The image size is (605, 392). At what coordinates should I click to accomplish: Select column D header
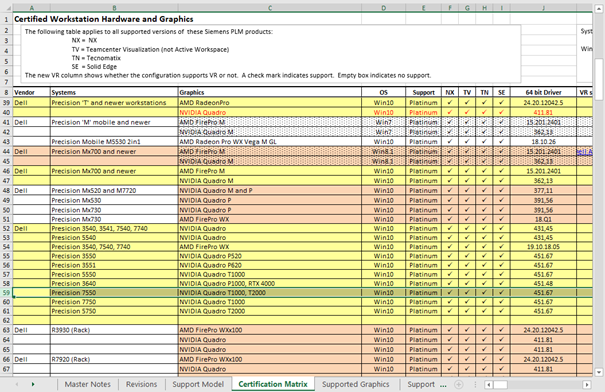click(x=384, y=8)
